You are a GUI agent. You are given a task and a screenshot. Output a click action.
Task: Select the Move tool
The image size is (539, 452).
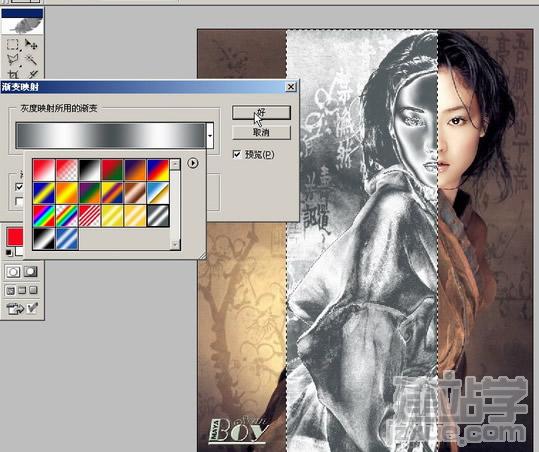32,45
